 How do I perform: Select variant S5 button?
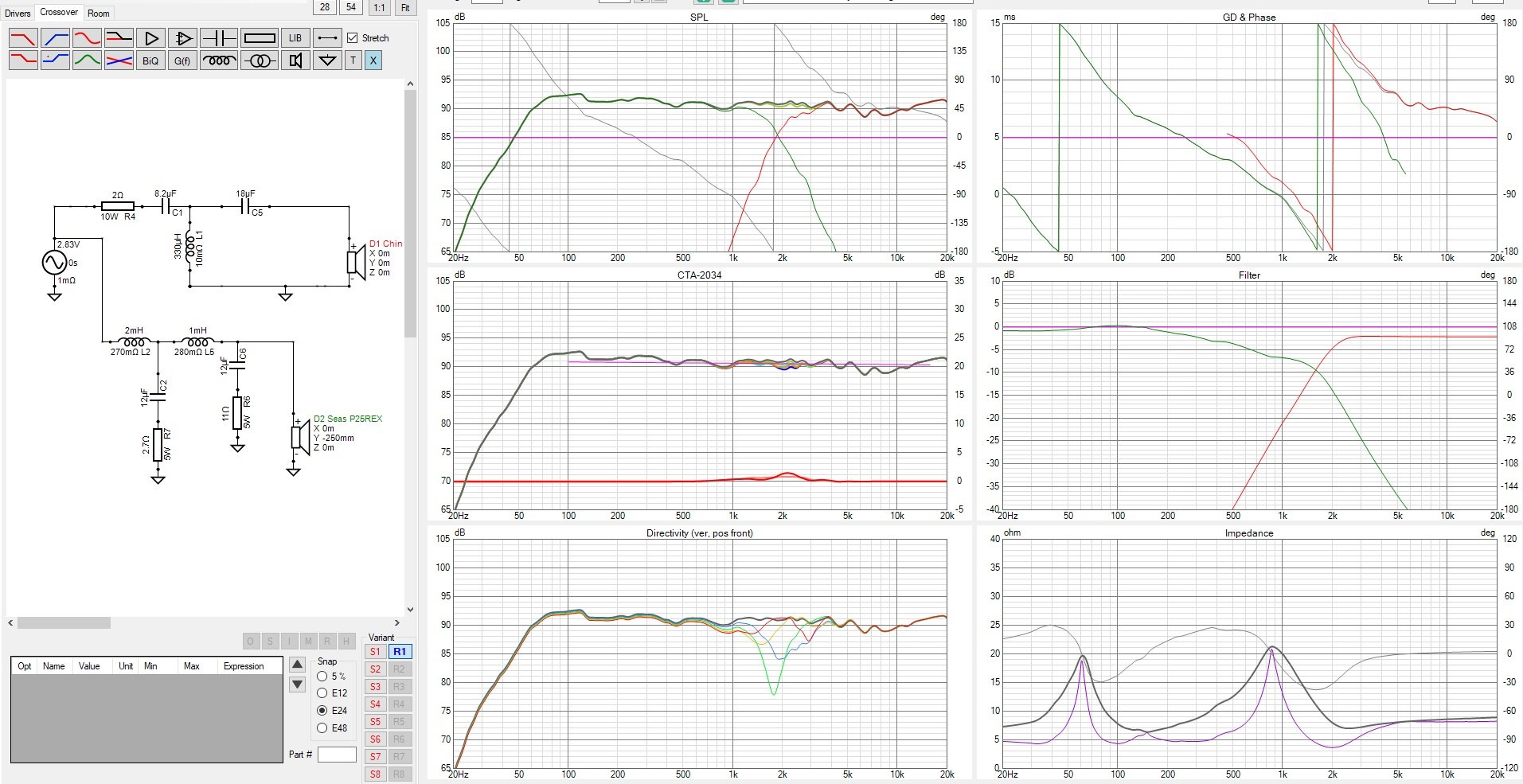pyautogui.click(x=375, y=721)
